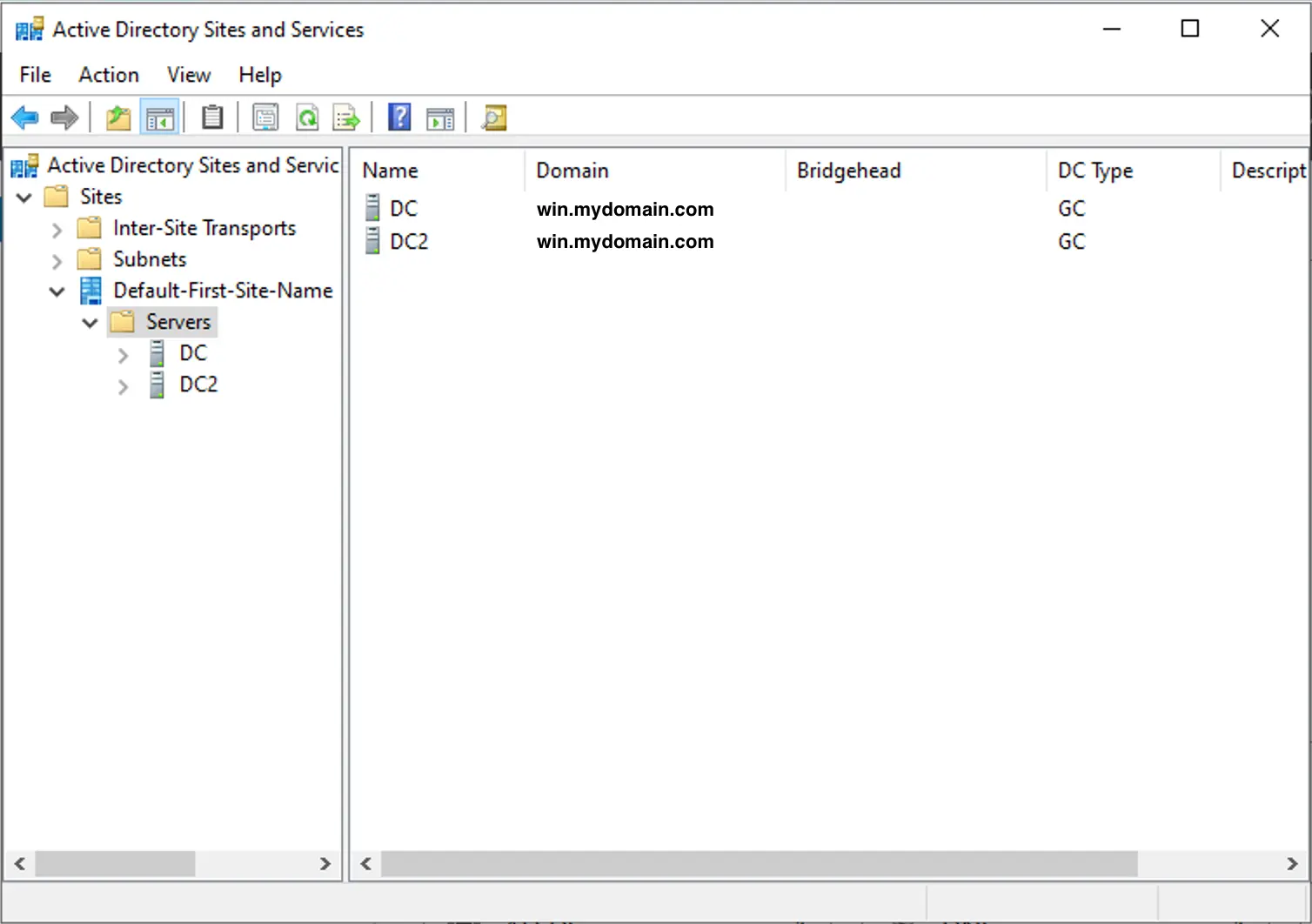Collapse the Servers node
The image size is (1312, 924).
(90, 323)
